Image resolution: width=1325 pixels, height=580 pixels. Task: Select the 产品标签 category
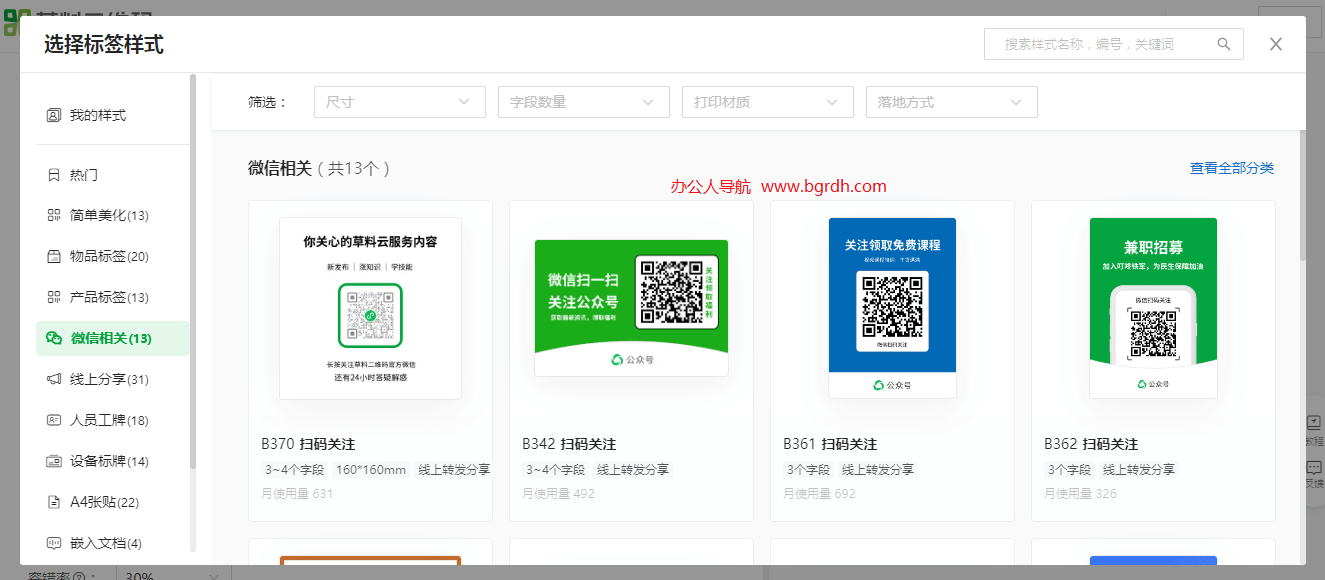tap(109, 297)
